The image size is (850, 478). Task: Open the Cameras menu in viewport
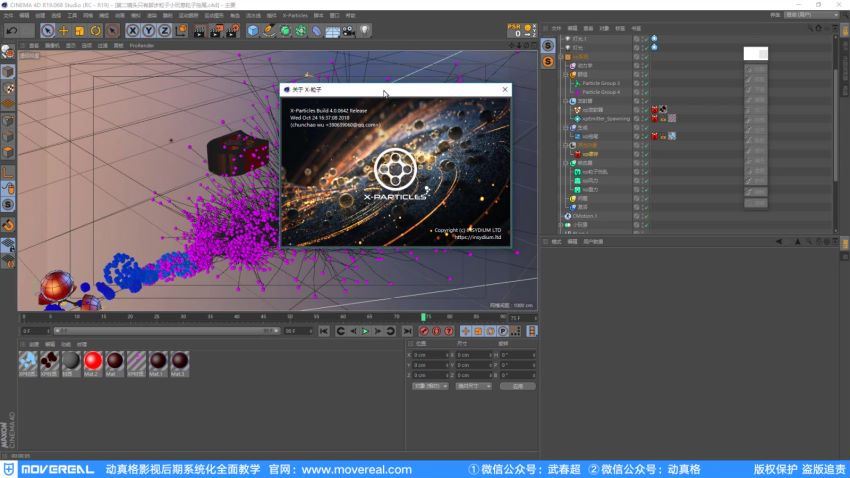(x=53, y=46)
